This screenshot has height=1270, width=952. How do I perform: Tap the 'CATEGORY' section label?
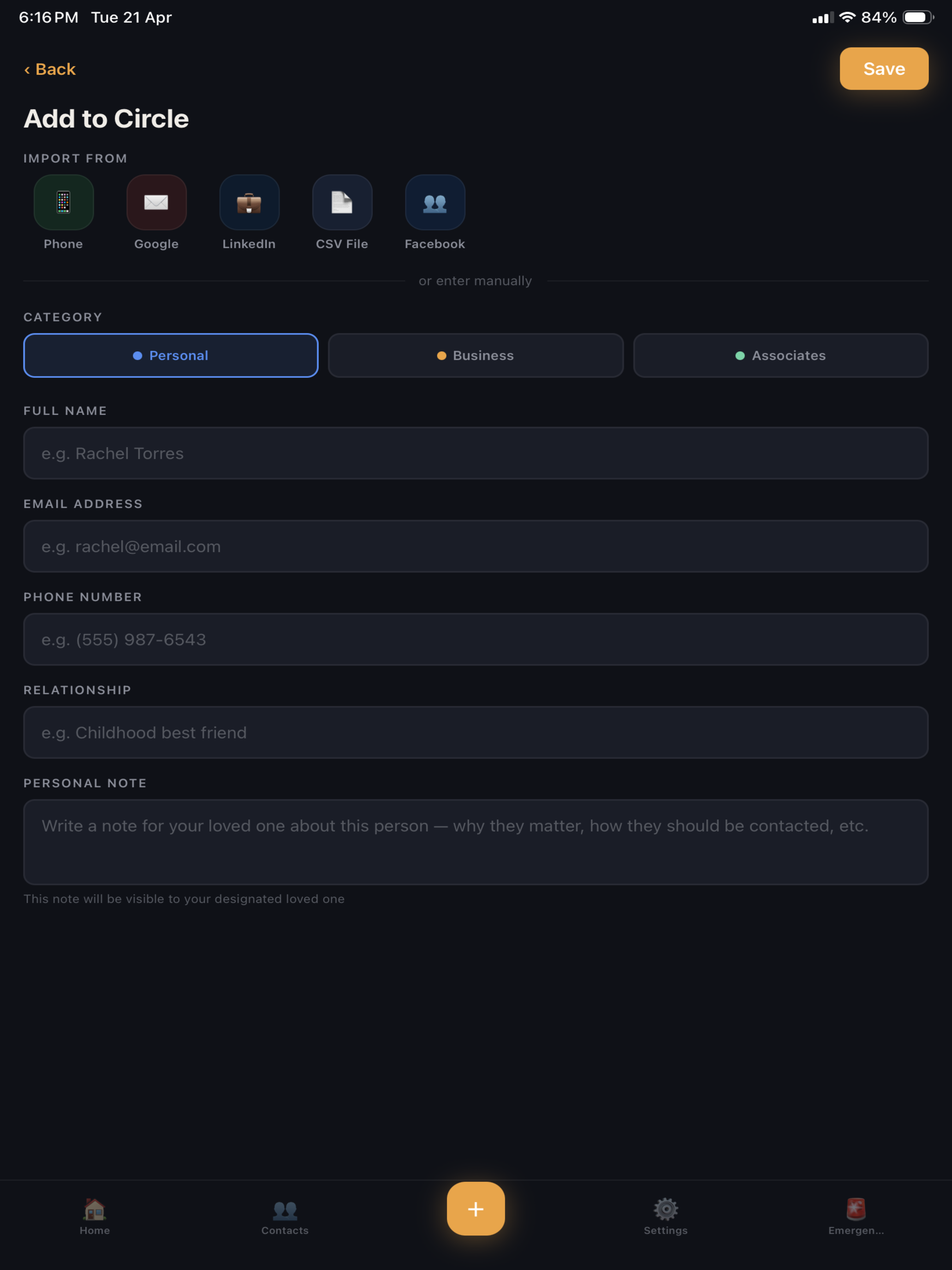pos(63,317)
